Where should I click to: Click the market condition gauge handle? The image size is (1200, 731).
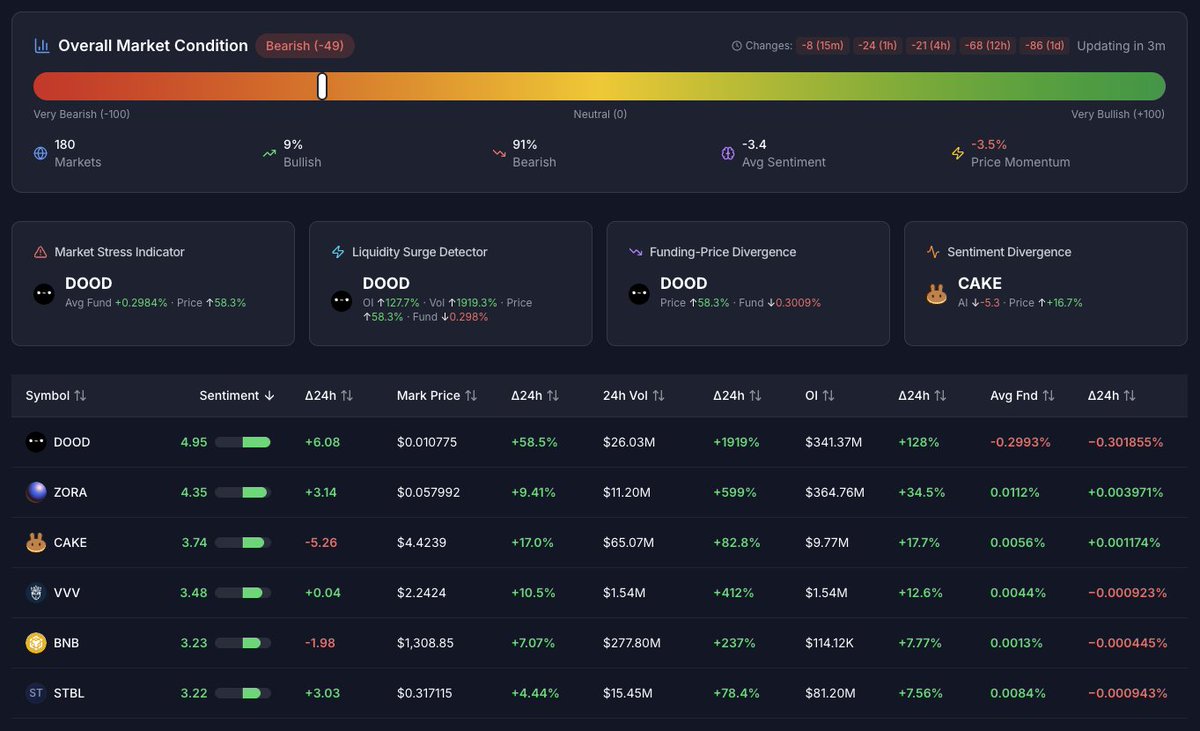(322, 86)
